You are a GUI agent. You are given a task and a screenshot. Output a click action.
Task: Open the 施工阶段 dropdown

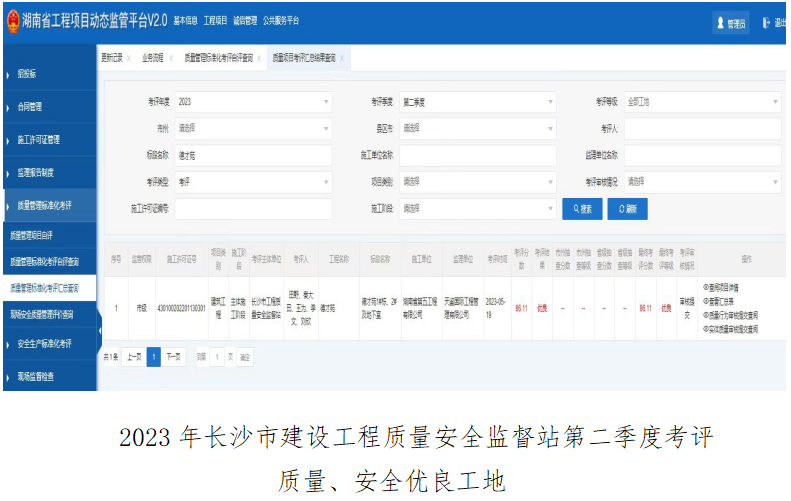pyautogui.click(x=478, y=209)
